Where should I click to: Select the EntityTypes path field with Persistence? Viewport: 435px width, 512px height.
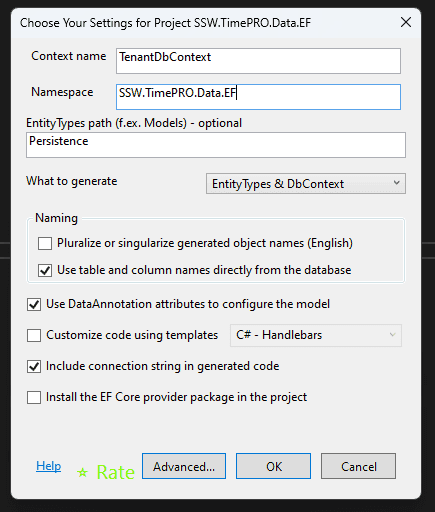point(216,145)
